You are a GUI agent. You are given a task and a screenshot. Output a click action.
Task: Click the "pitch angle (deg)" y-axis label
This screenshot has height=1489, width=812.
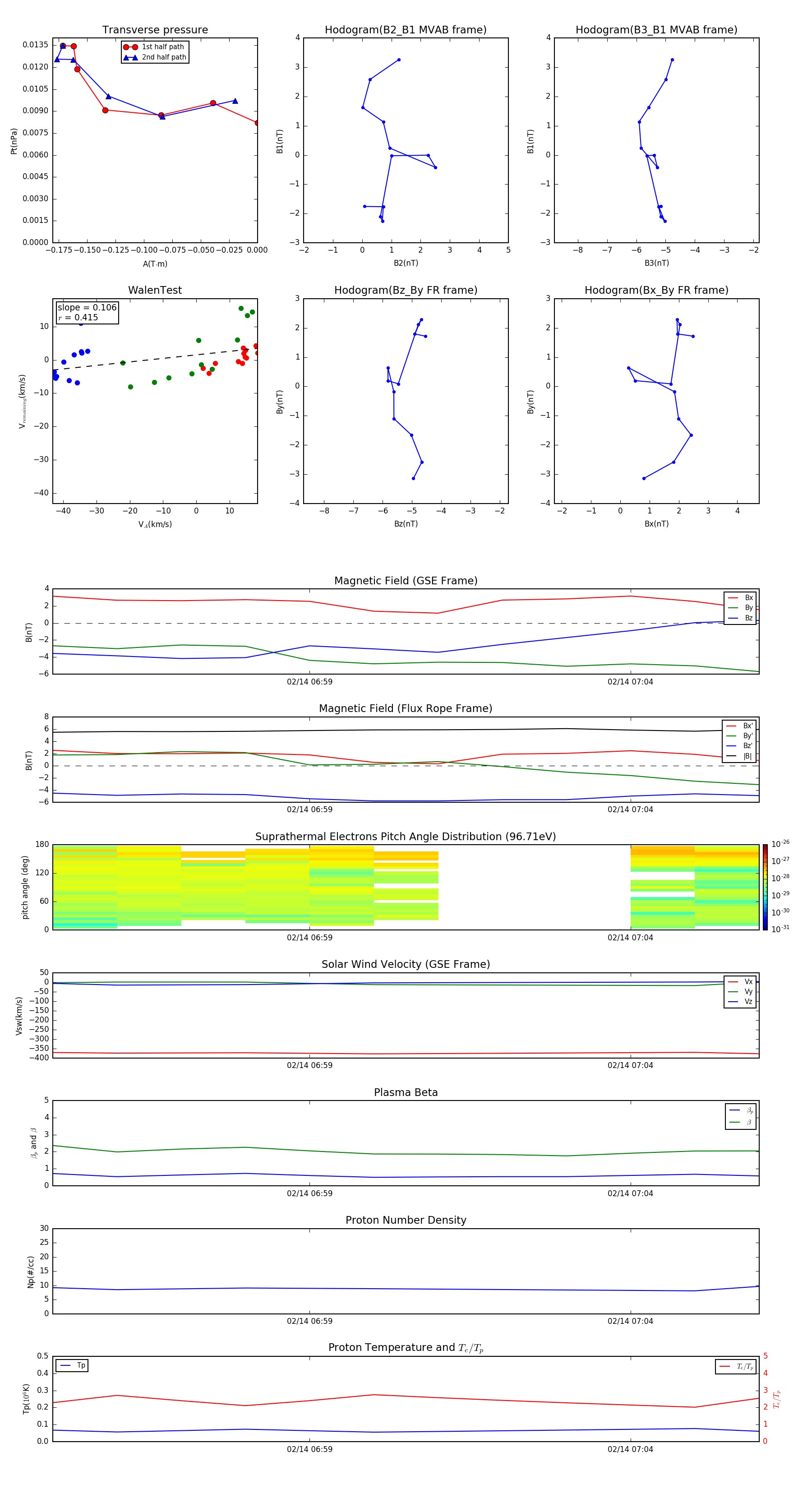[25, 887]
